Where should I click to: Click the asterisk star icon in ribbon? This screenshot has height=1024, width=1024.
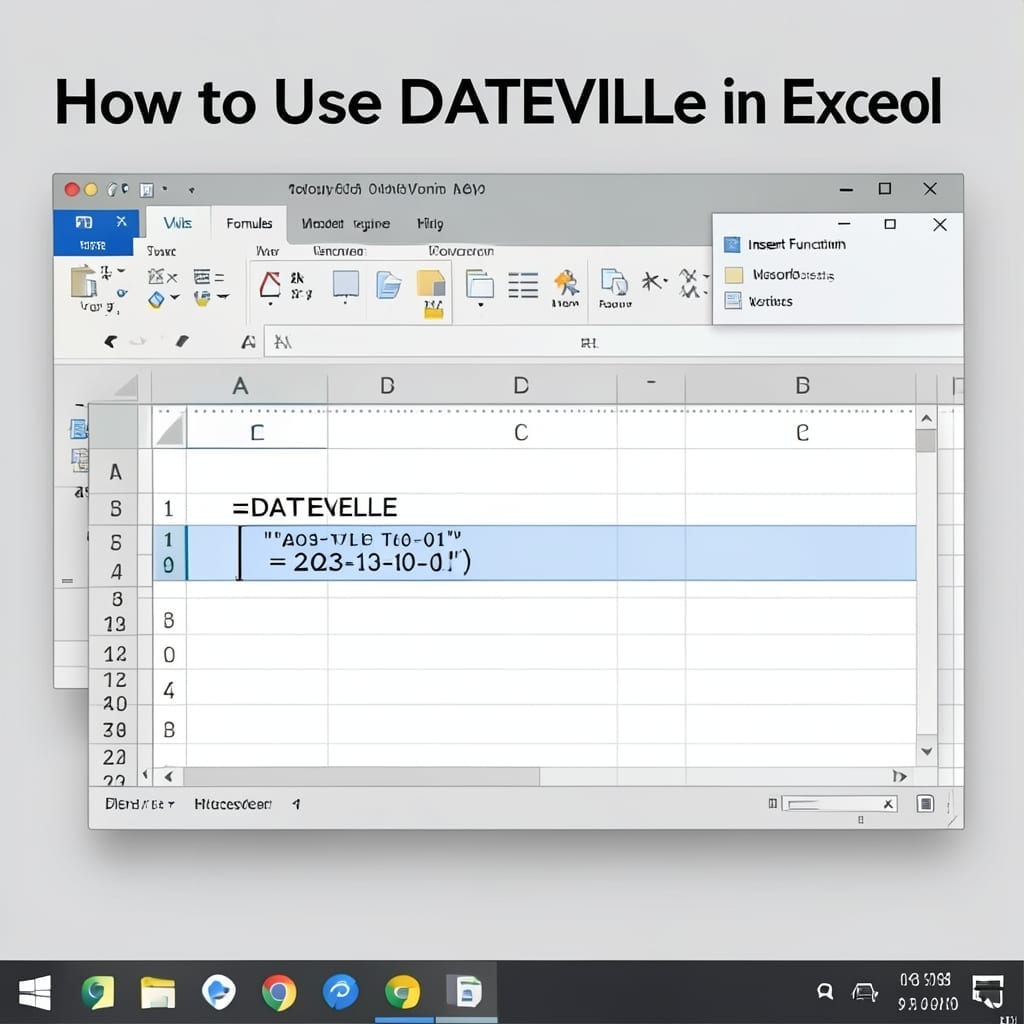652,281
